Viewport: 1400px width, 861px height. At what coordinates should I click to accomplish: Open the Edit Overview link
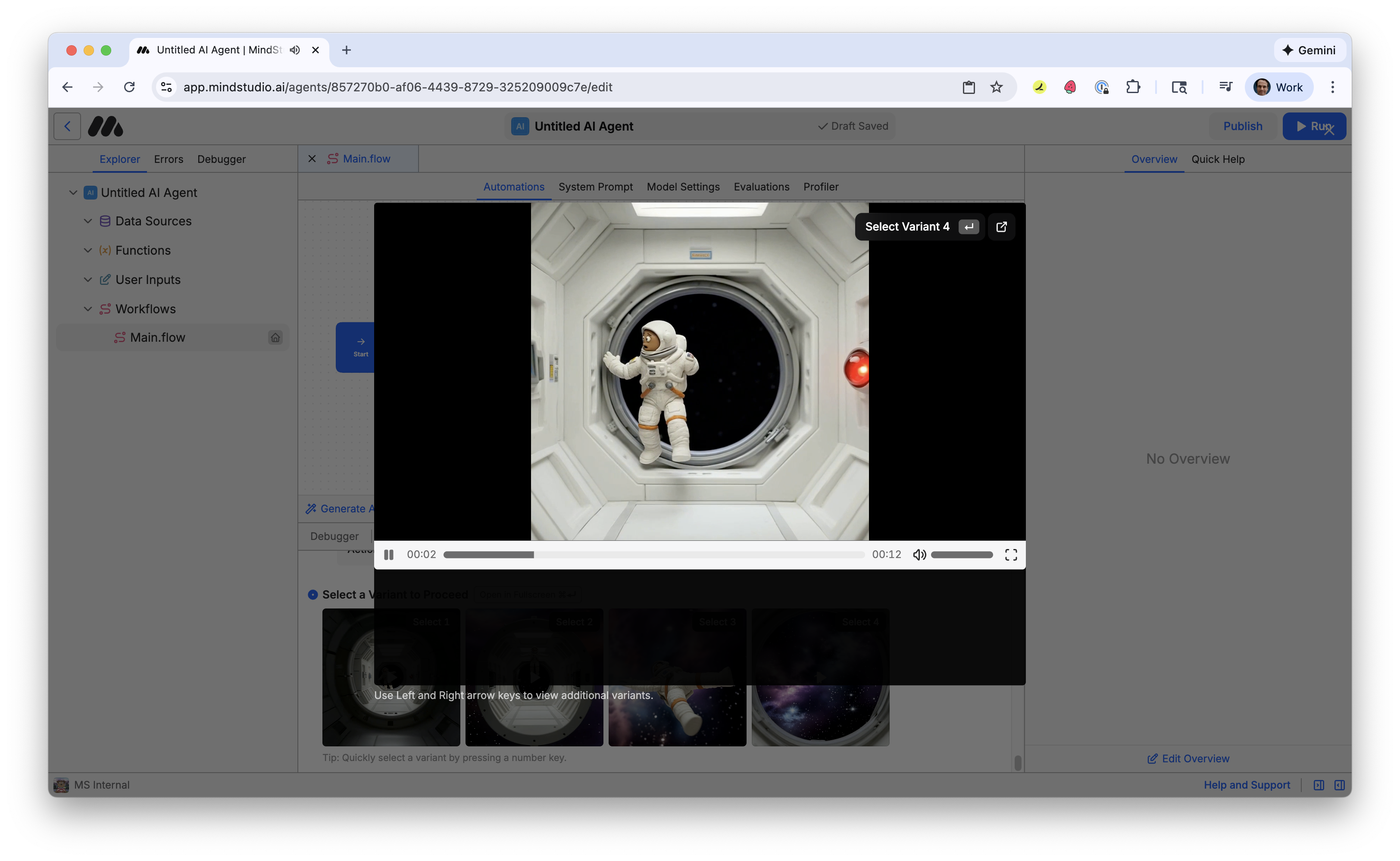point(1187,758)
